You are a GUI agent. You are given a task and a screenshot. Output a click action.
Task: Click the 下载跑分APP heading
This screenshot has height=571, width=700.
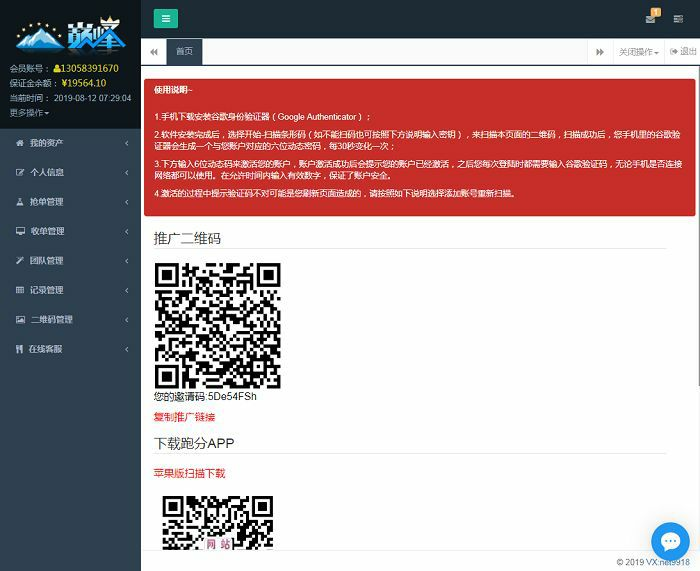(x=194, y=443)
